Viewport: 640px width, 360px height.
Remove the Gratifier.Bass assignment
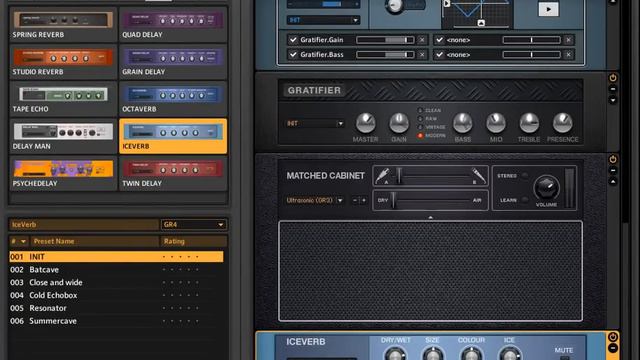click(422, 55)
